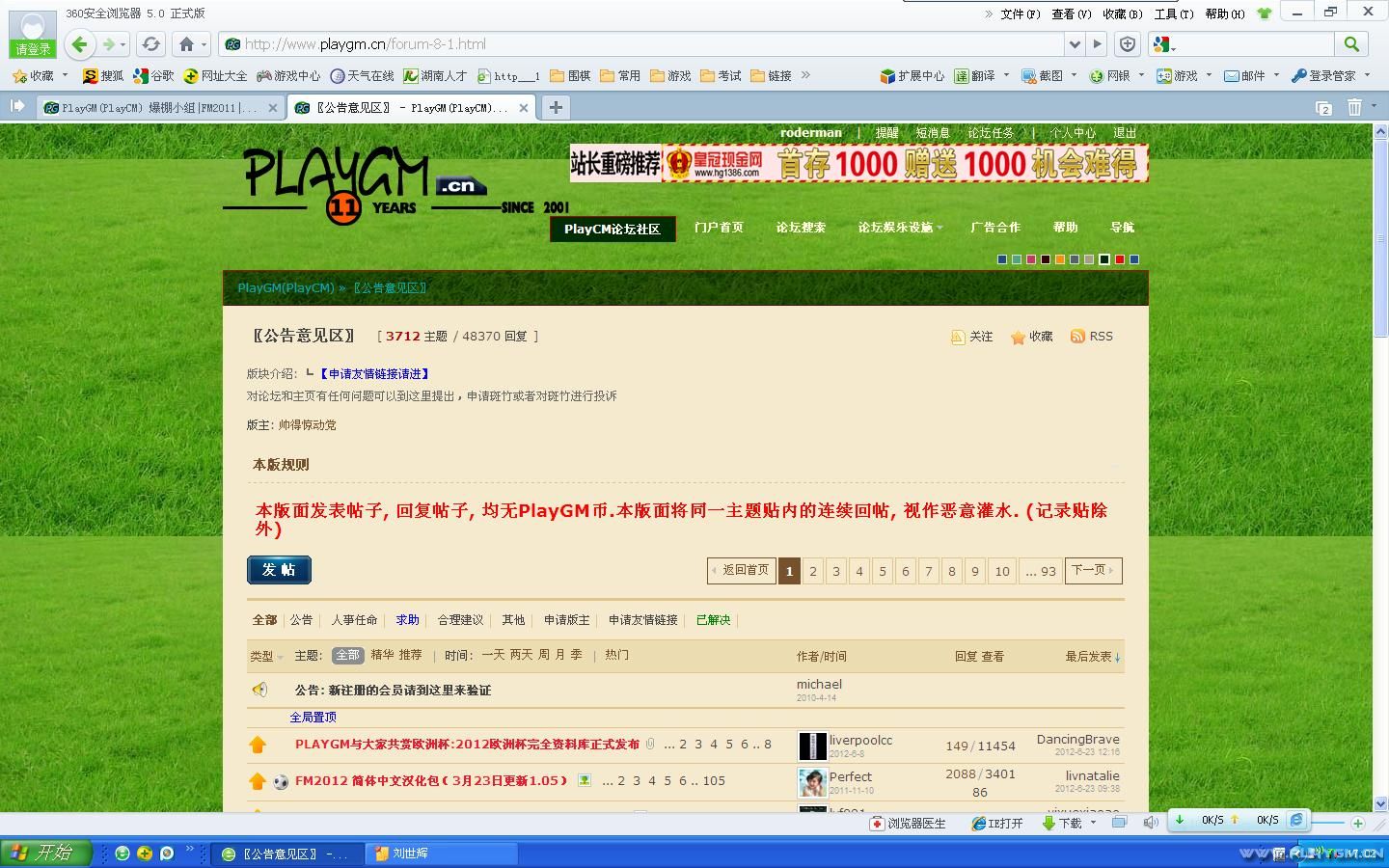Image resolution: width=1389 pixels, height=868 pixels.
Task: Toggle the sidebar panel icon left of tabs
Action: [17, 107]
